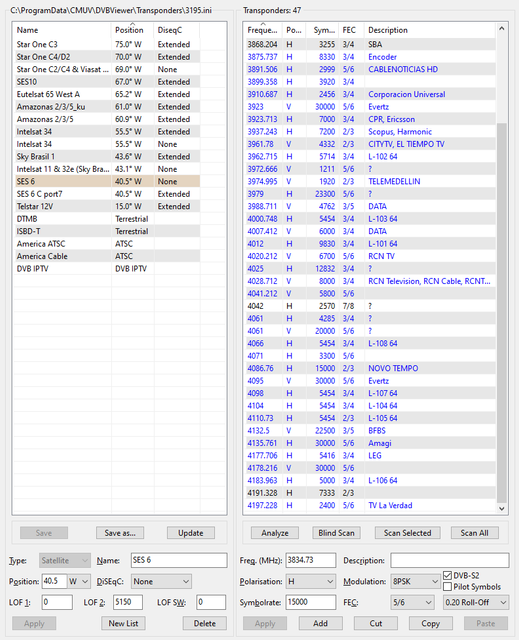Click the Analyze button
The height and width of the screenshot is (640, 519).
(275, 533)
